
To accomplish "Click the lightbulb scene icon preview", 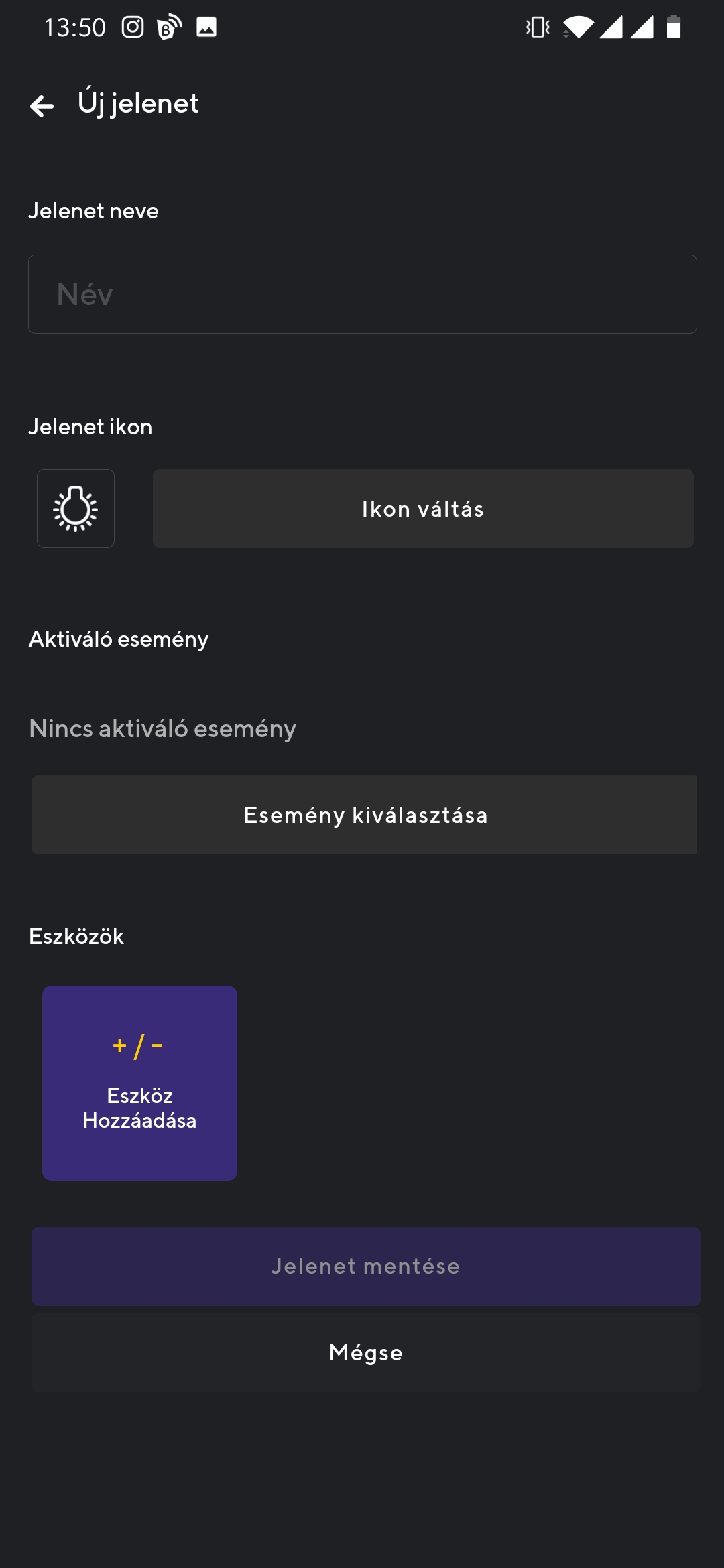I will point(76,508).
